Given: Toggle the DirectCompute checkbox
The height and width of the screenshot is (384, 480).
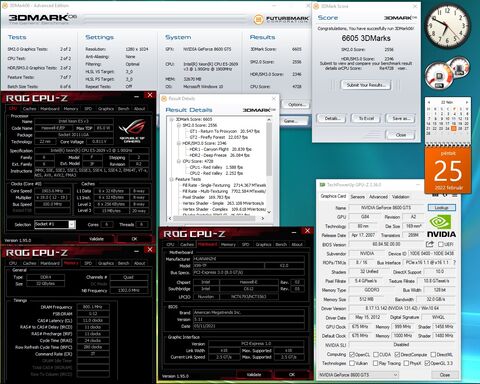Looking at the screenshot, I should 397,354.
